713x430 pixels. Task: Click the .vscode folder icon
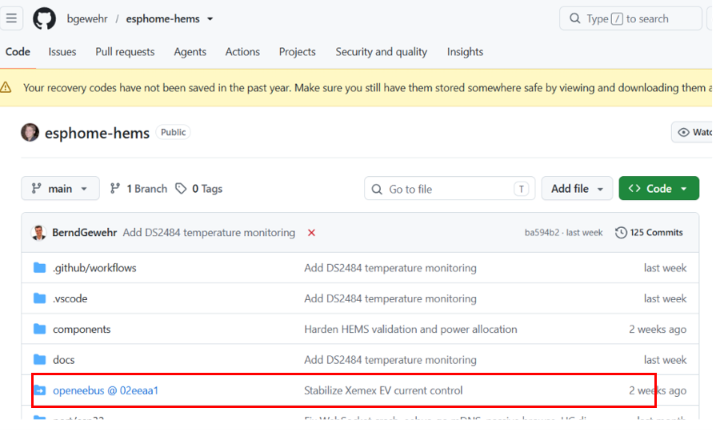40,298
